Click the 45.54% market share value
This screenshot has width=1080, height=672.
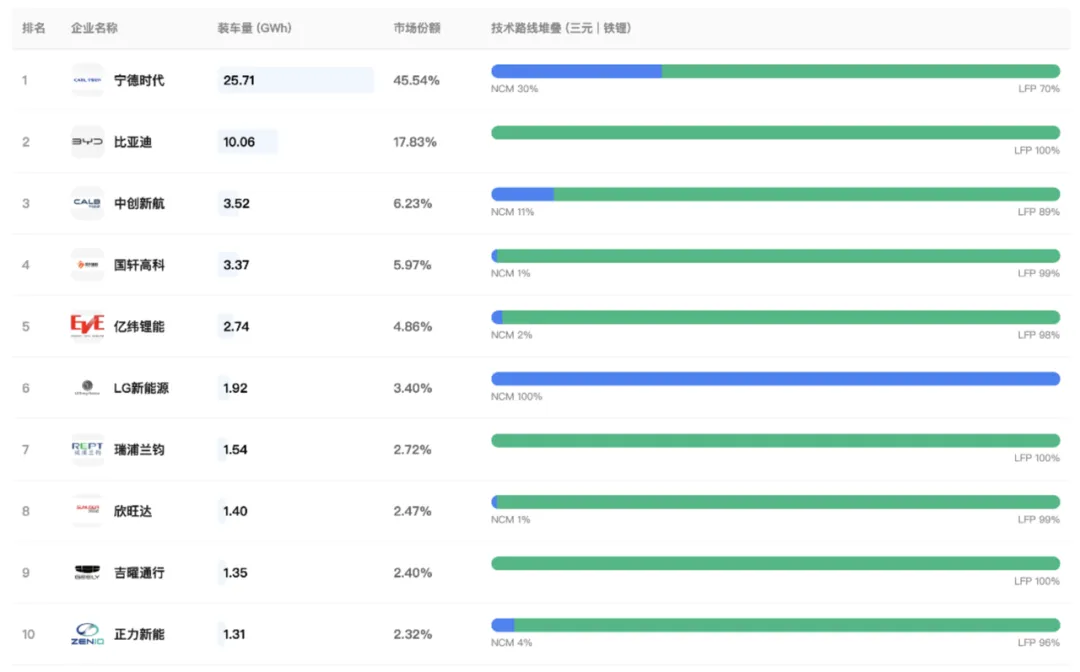tap(416, 80)
